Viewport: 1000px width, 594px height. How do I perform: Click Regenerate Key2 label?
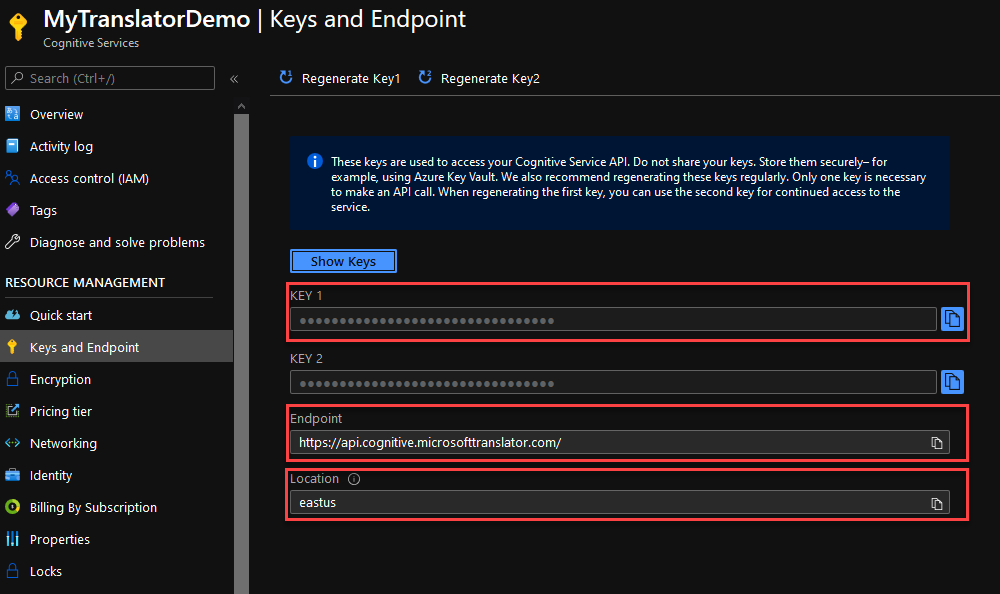(x=490, y=78)
